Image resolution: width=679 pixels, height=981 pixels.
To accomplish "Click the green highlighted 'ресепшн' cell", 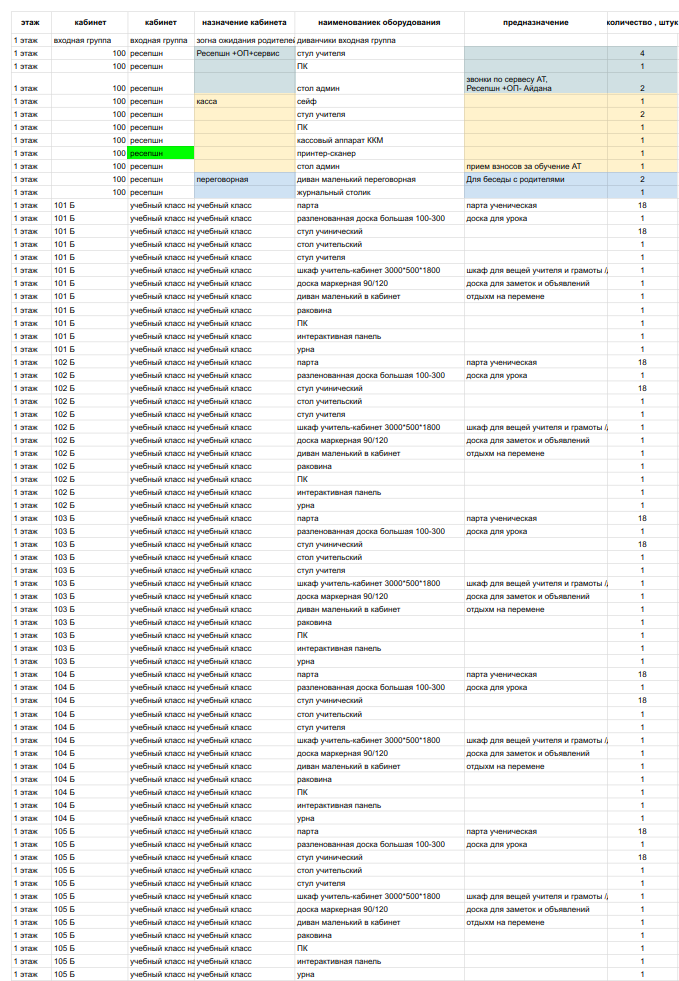I will pos(161,153).
